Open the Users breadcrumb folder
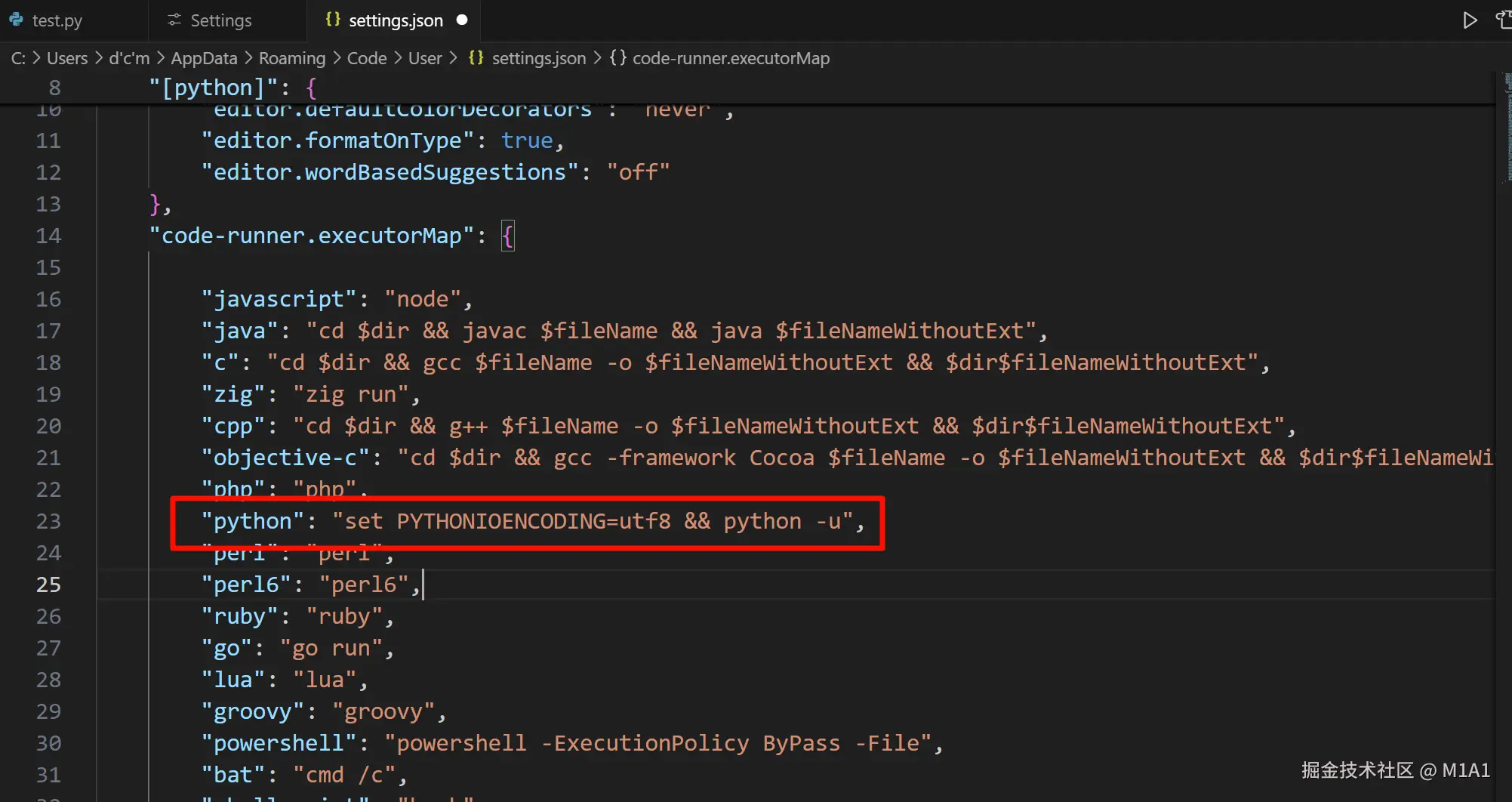The height and width of the screenshot is (802, 1512). [x=67, y=58]
